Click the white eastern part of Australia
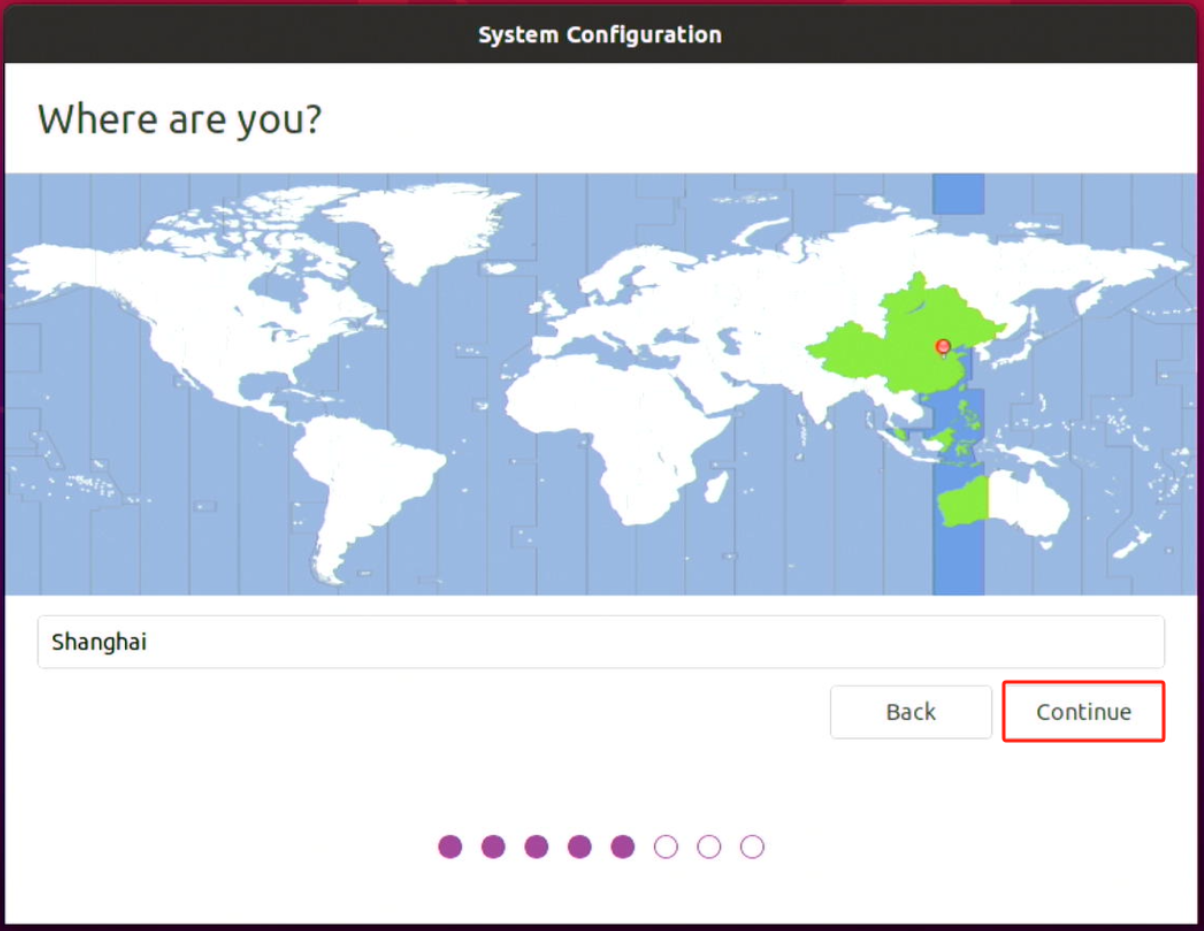Screen dimensions: 1204x931 pos(1030,500)
